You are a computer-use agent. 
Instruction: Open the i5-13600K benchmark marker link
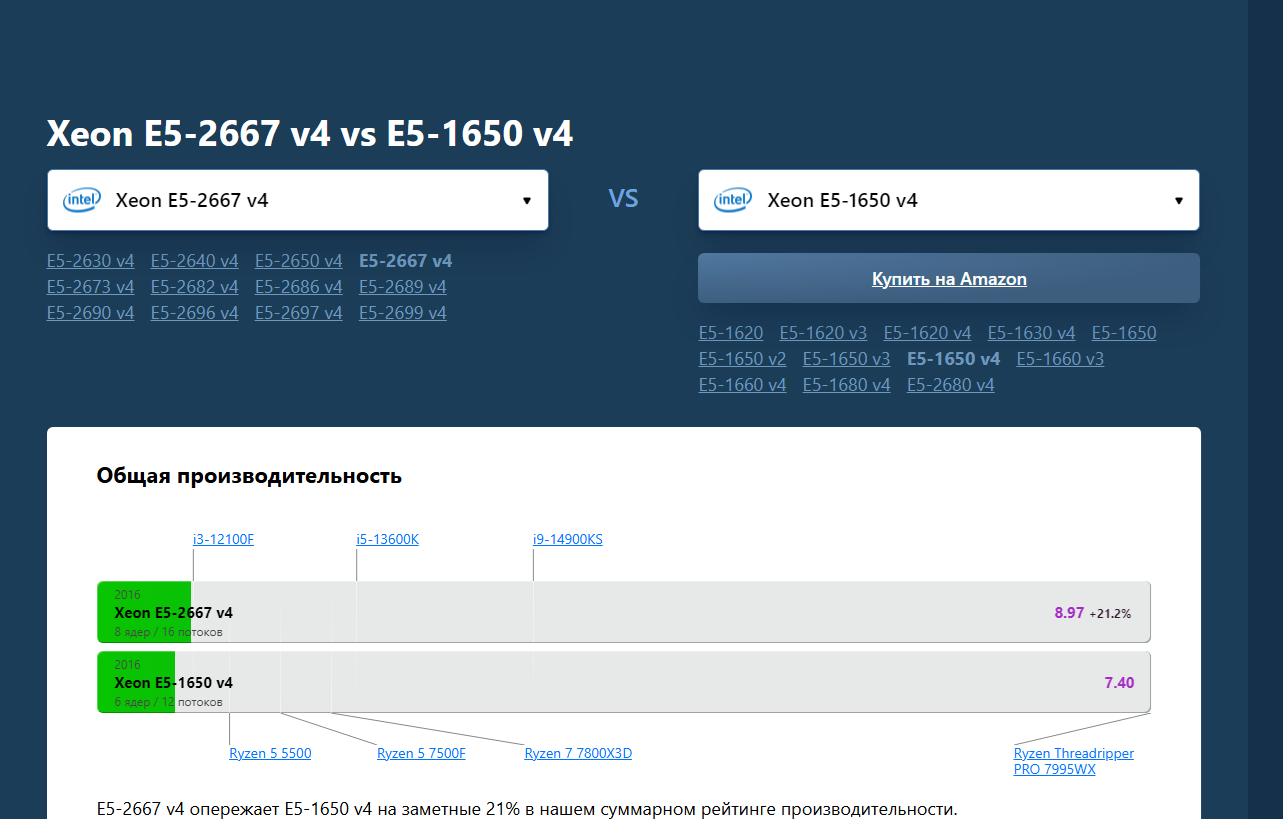click(387, 540)
